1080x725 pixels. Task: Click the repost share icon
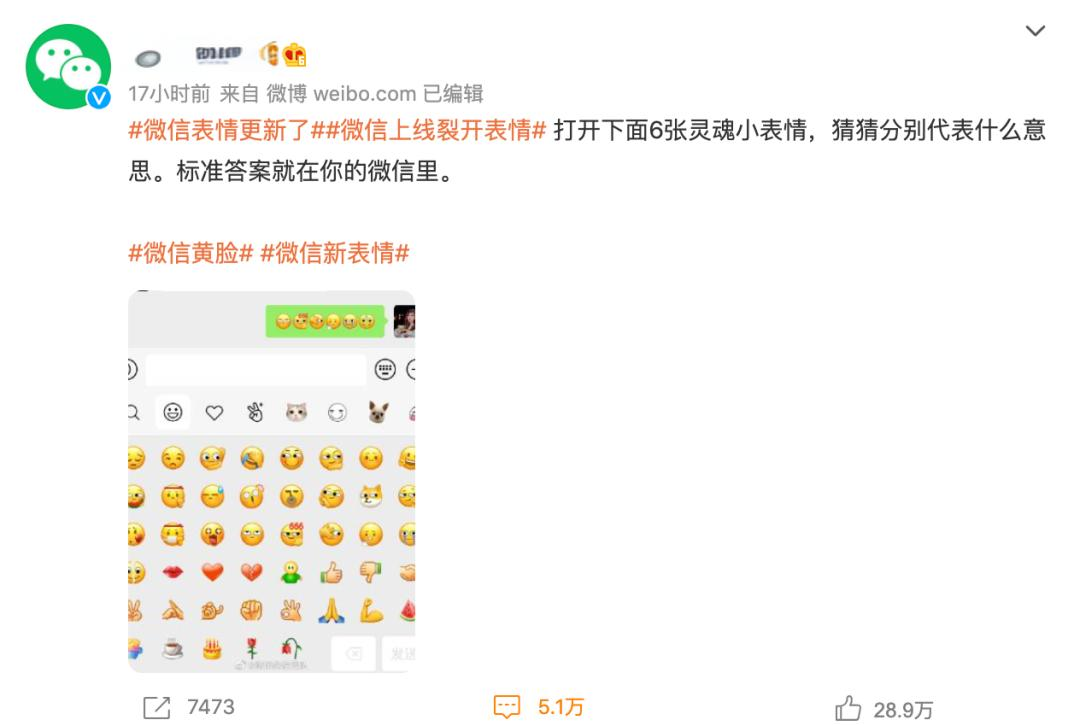[x=156, y=707]
